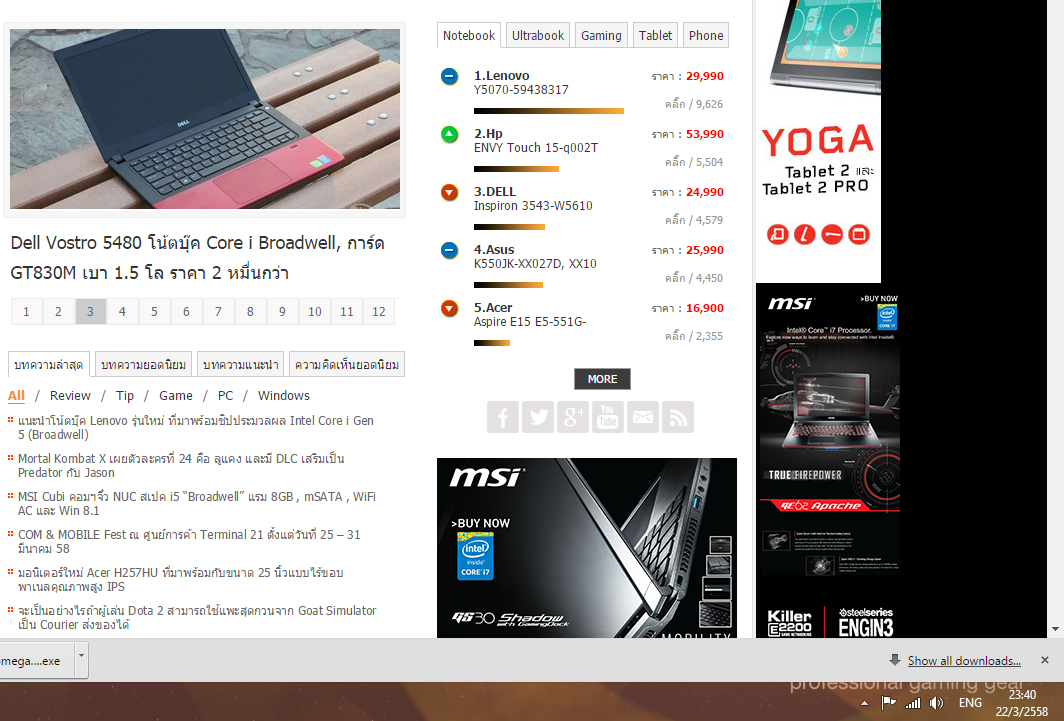
Task: Go to slide page 12
Action: coord(379,311)
